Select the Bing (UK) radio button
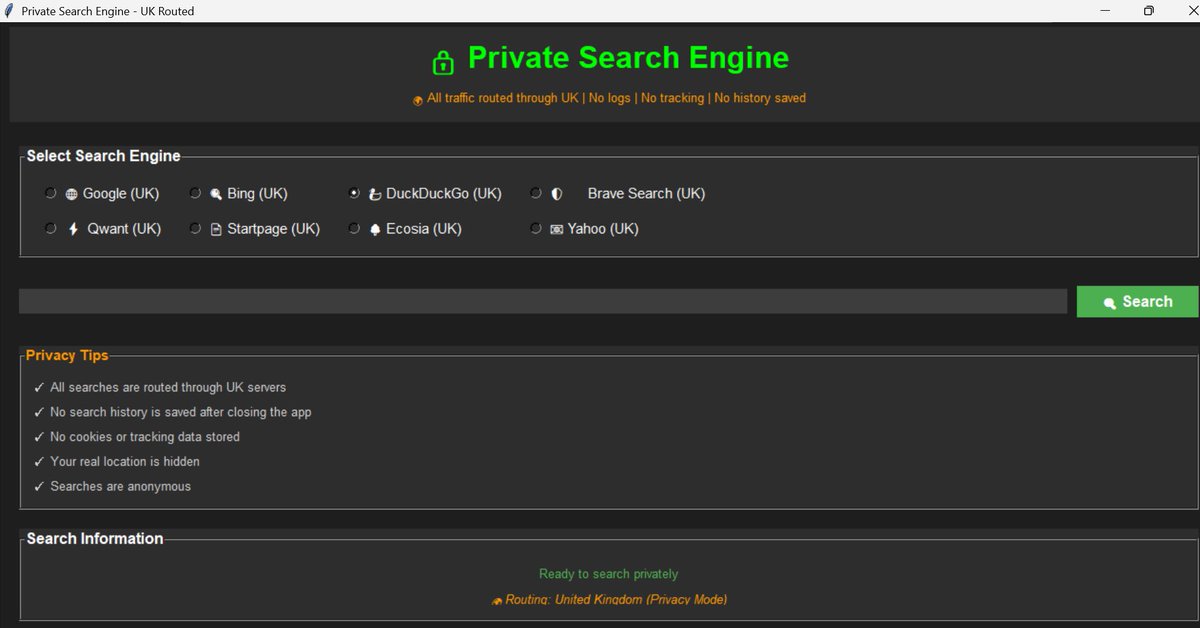This screenshot has width=1200, height=628. [196, 193]
